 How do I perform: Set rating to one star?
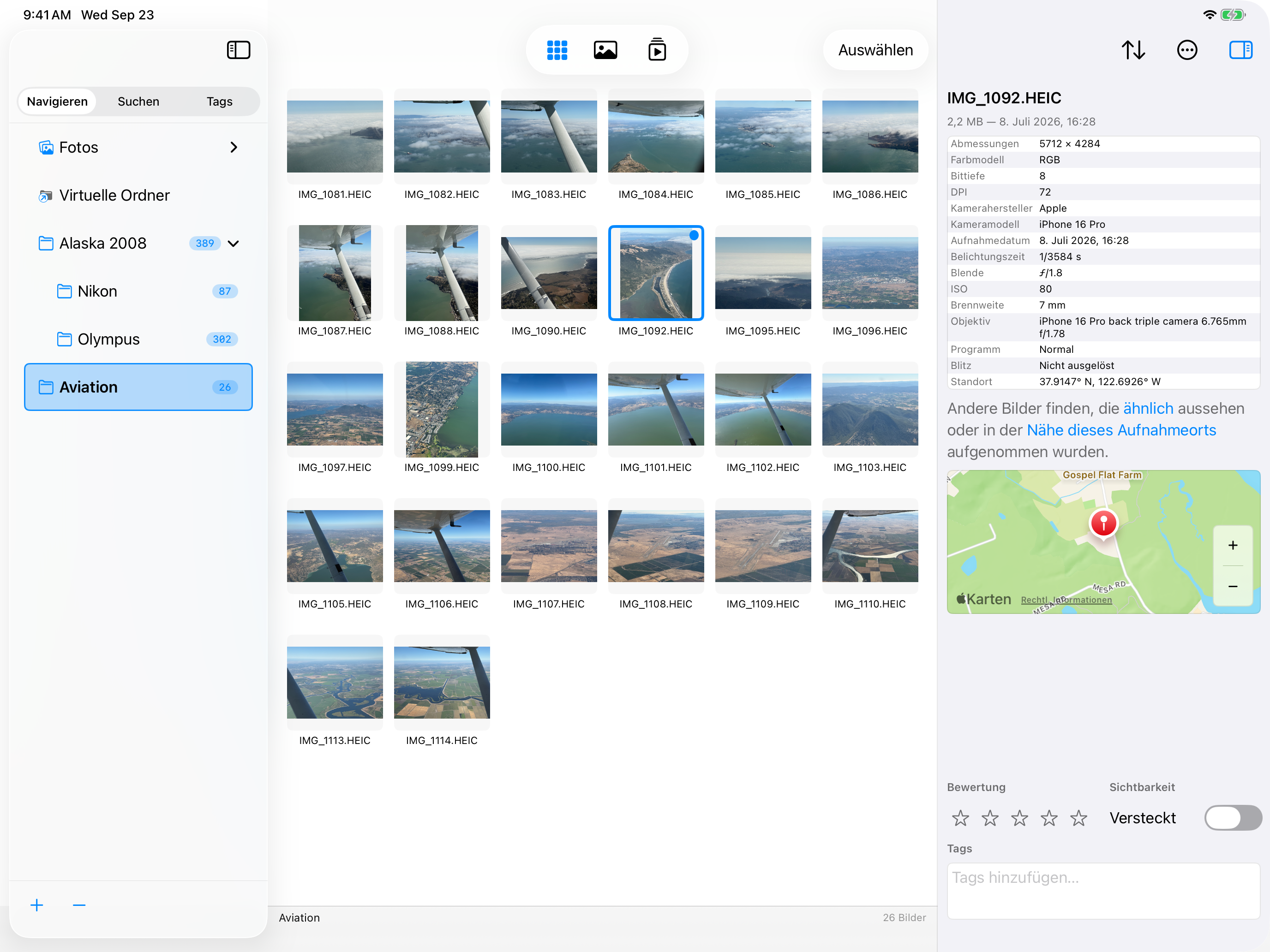click(960, 818)
